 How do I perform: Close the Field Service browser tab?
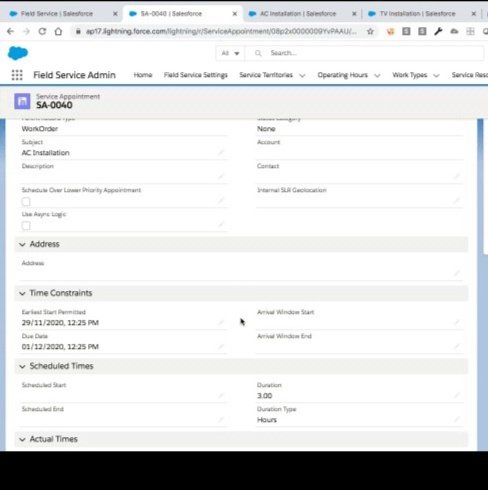115,14
